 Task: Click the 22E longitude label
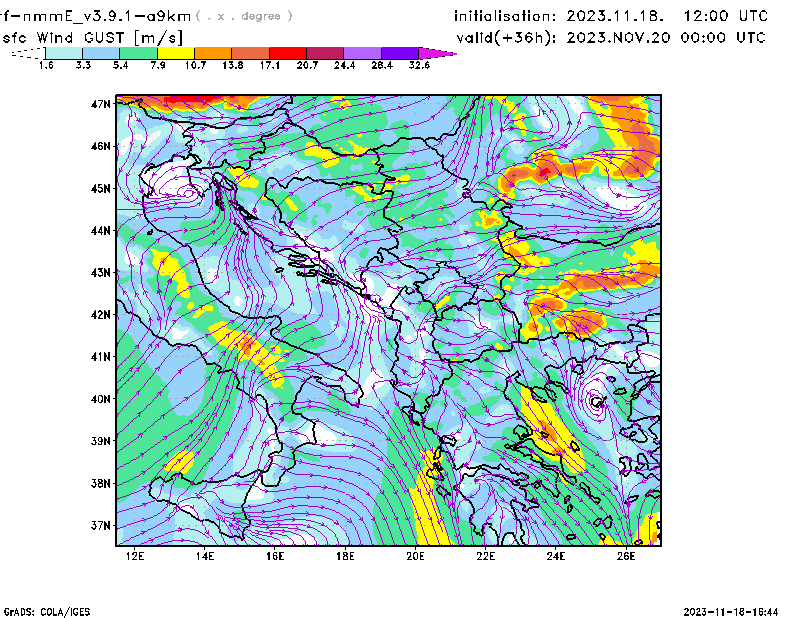(485, 556)
